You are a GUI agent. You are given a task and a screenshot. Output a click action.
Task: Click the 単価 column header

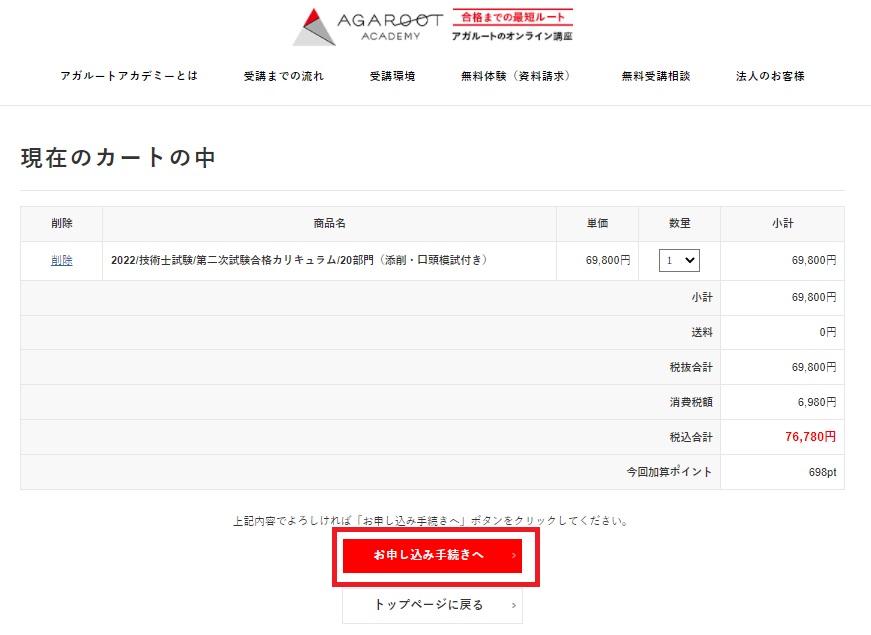click(598, 223)
